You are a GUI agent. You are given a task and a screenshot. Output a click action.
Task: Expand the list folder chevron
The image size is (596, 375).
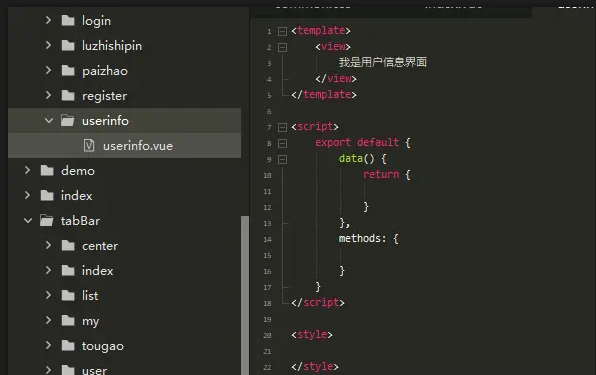coord(48,295)
